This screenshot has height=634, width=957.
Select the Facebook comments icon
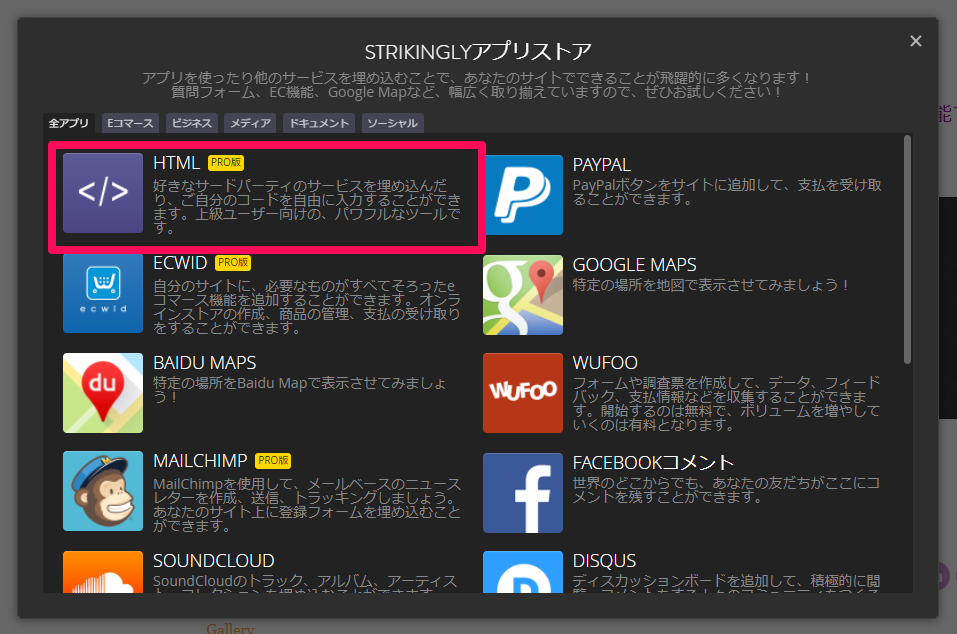[523, 493]
